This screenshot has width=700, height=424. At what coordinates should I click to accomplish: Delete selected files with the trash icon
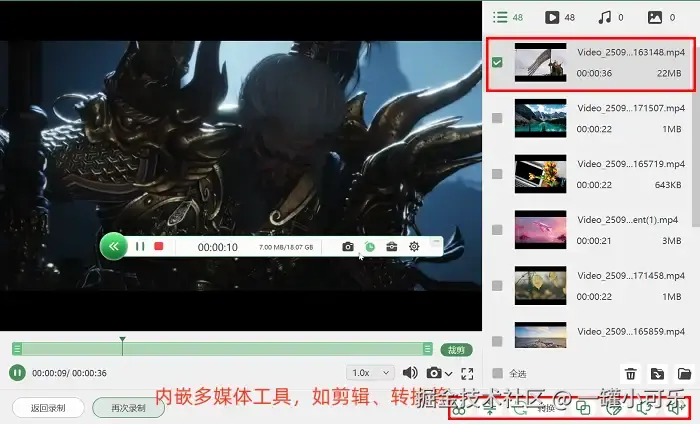630,374
